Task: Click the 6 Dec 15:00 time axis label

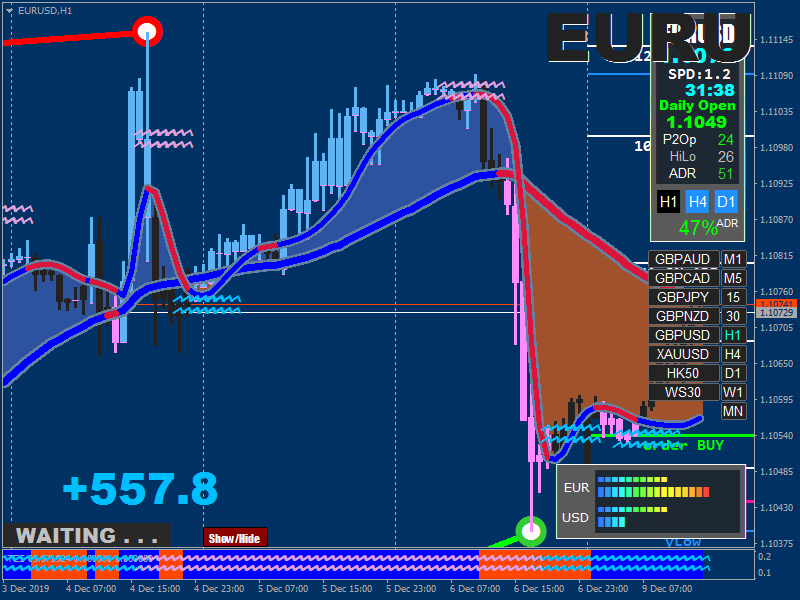Action: [539, 589]
